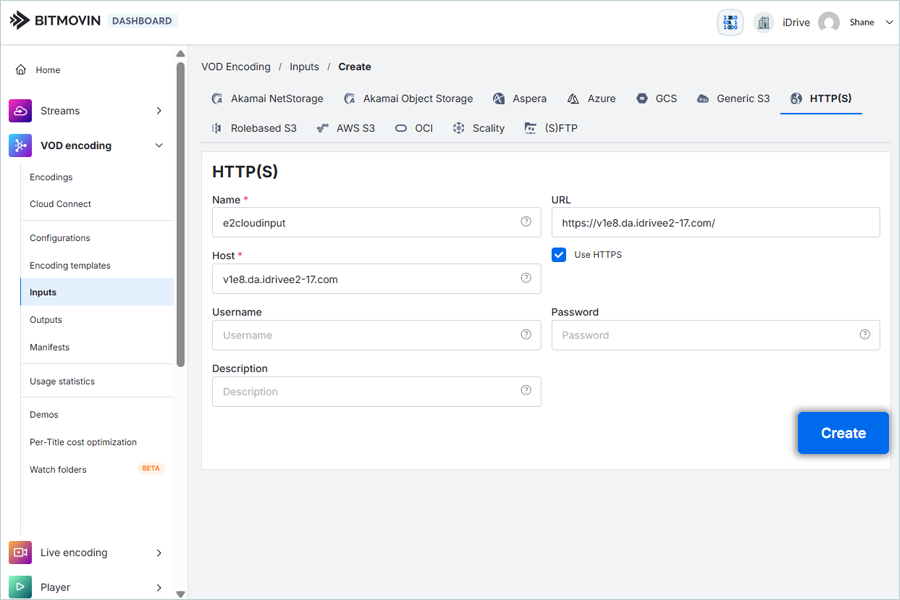Image resolution: width=900 pixels, height=600 pixels.
Task: Open the Shane user account dropdown
Action: point(889,23)
